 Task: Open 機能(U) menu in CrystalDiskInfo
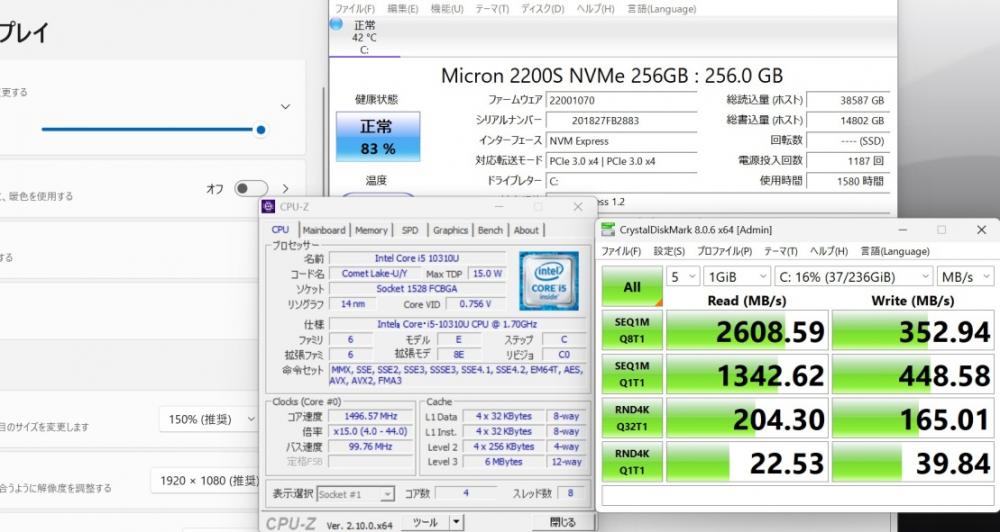(447, 9)
